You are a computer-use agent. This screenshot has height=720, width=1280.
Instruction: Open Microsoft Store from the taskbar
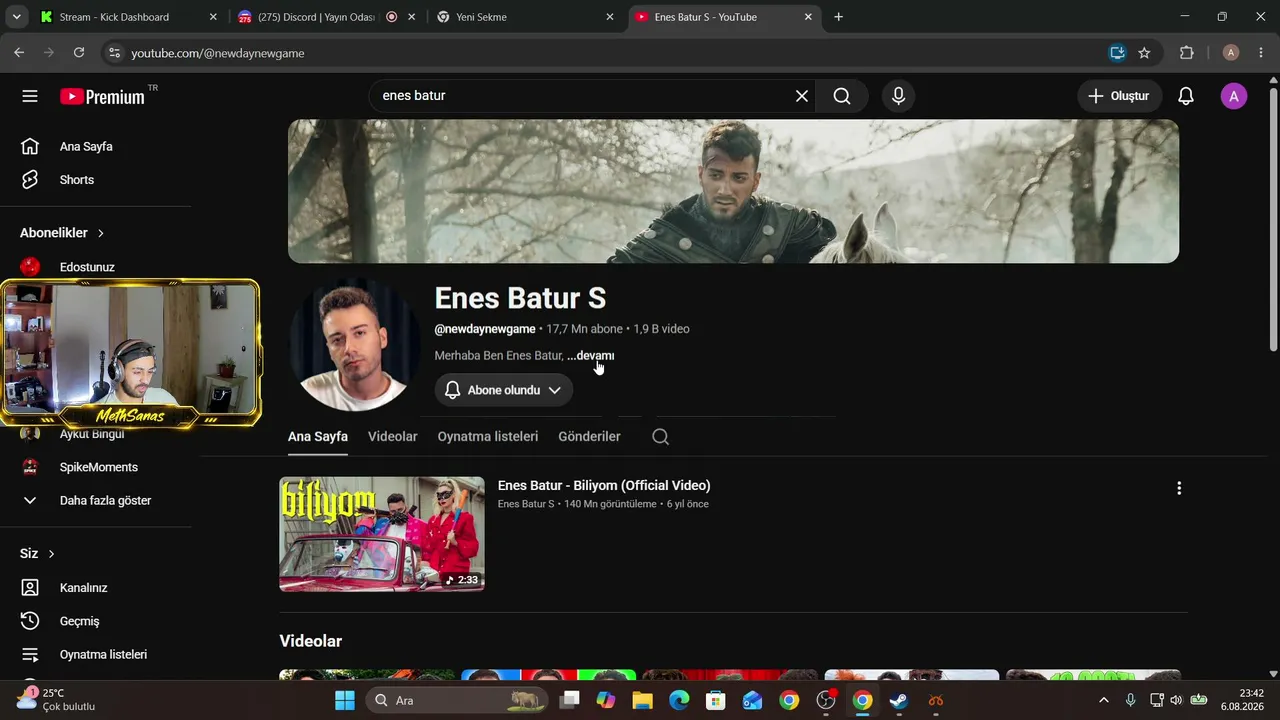click(716, 700)
